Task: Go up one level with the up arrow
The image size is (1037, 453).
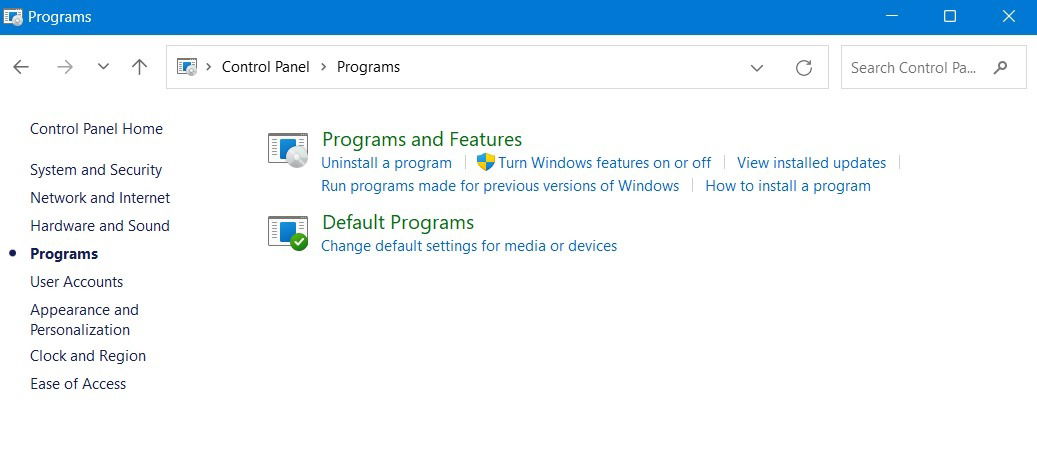Action: tap(139, 67)
